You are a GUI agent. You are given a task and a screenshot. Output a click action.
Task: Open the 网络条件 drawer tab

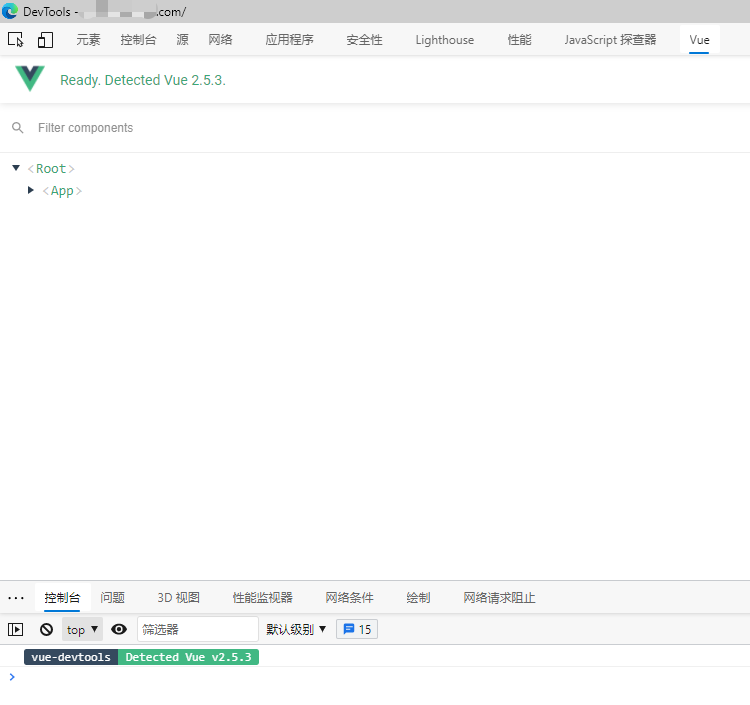350,598
